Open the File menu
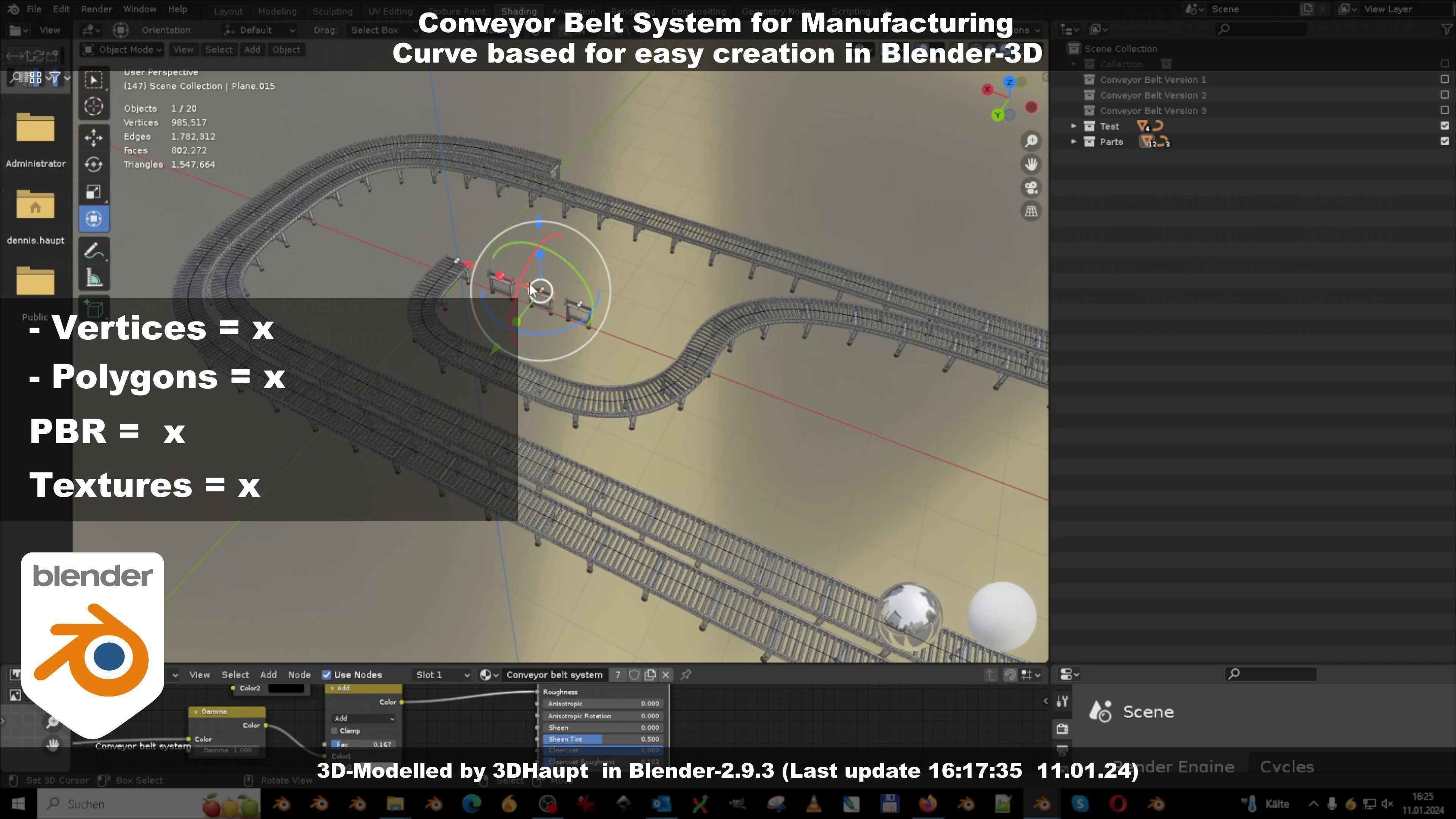Image resolution: width=1456 pixels, height=819 pixels. point(34,9)
